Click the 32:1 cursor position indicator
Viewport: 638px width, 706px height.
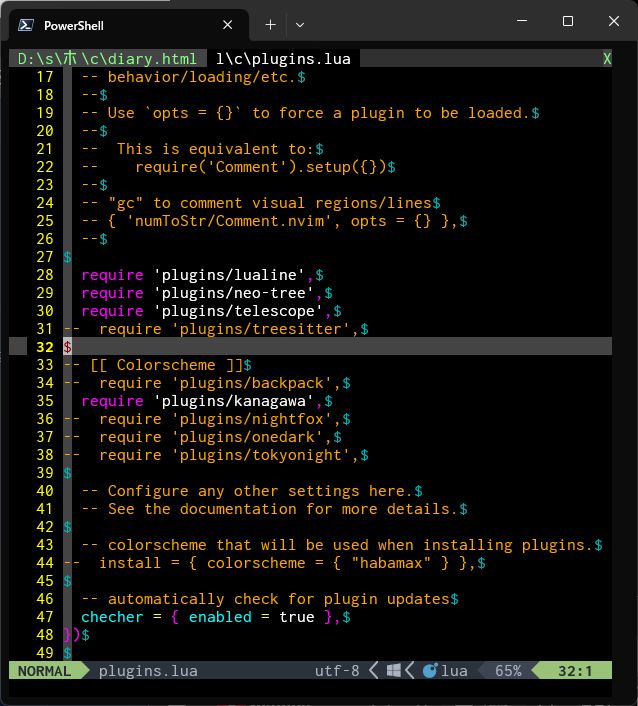[x=577, y=671]
